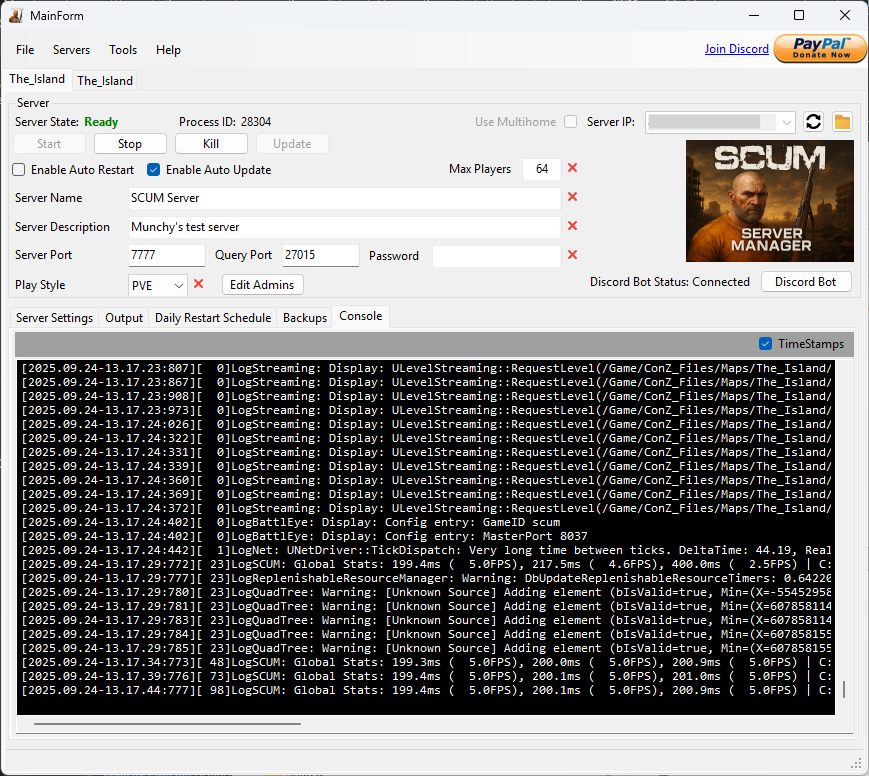The image size is (869, 776).
Task: Click the Server Port field 7777
Action: 167,255
